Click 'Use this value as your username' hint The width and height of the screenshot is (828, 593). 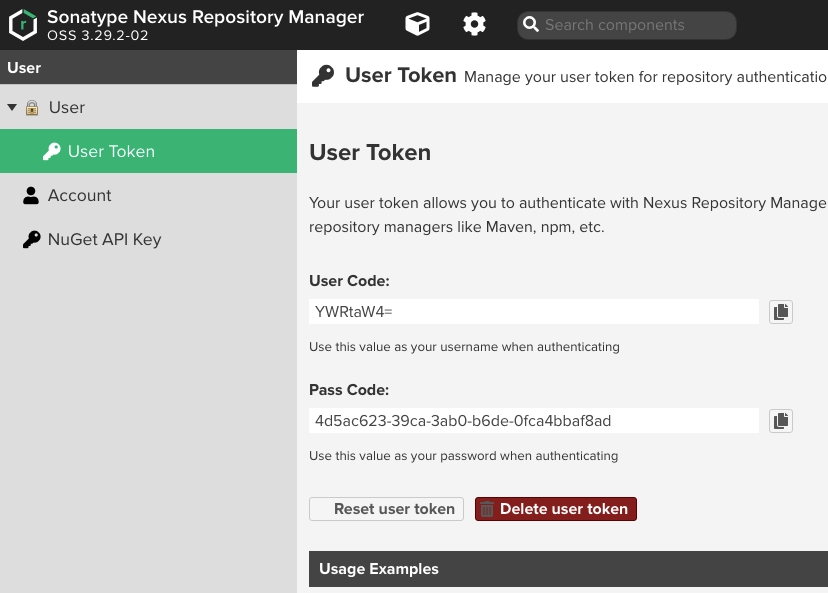(x=464, y=347)
